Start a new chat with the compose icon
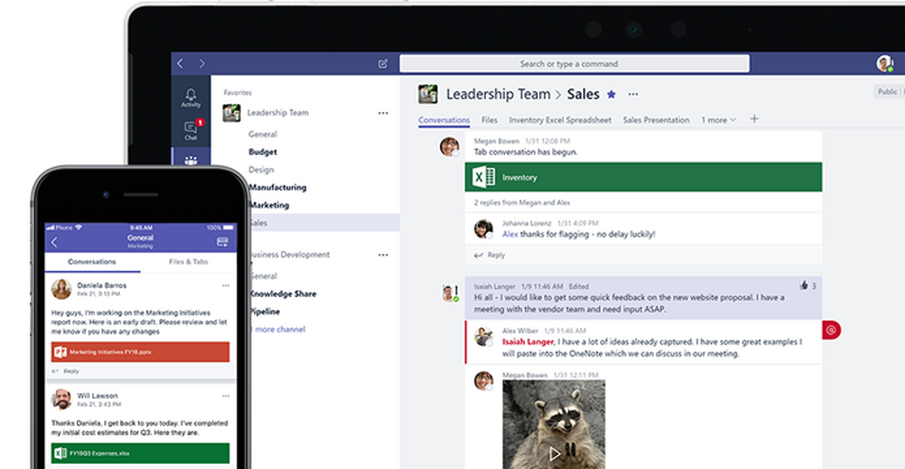The image size is (905, 469). point(383,63)
